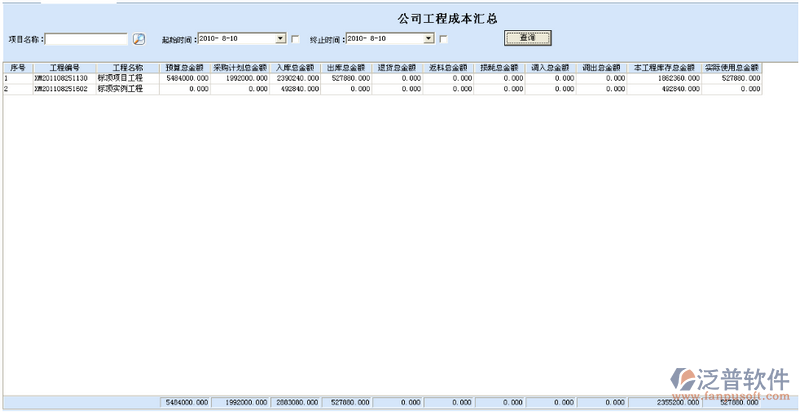Click the 预算总金额 column header
The image size is (800, 412).
[x=185, y=68]
